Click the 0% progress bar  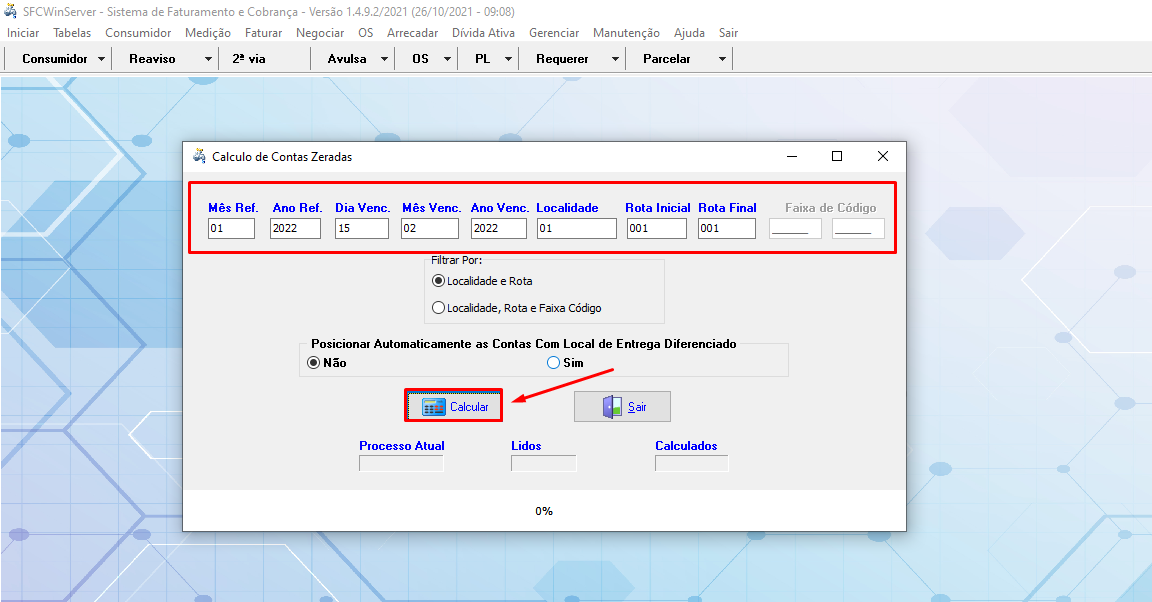[544, 511]
